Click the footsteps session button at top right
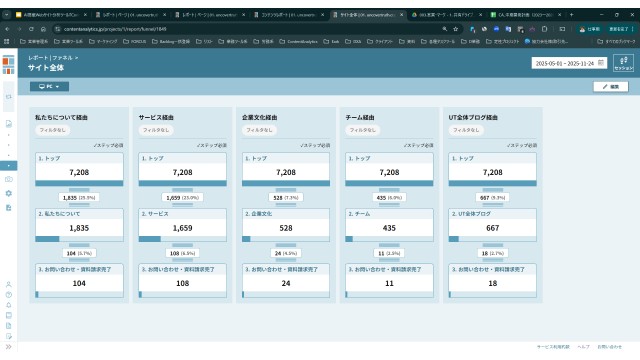 tap(623, 63)
